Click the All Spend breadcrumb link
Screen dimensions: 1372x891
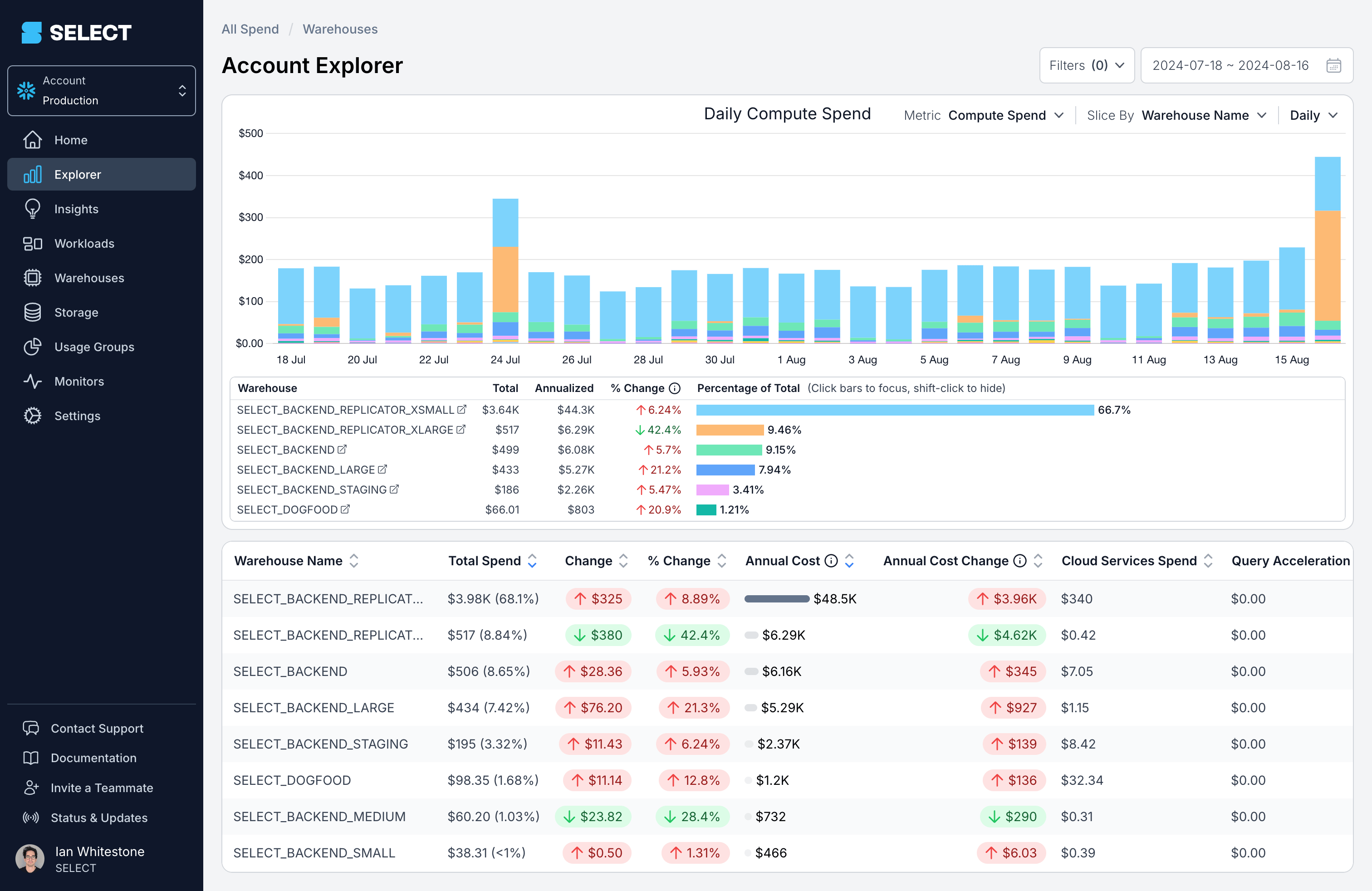[x=250, y=29]
